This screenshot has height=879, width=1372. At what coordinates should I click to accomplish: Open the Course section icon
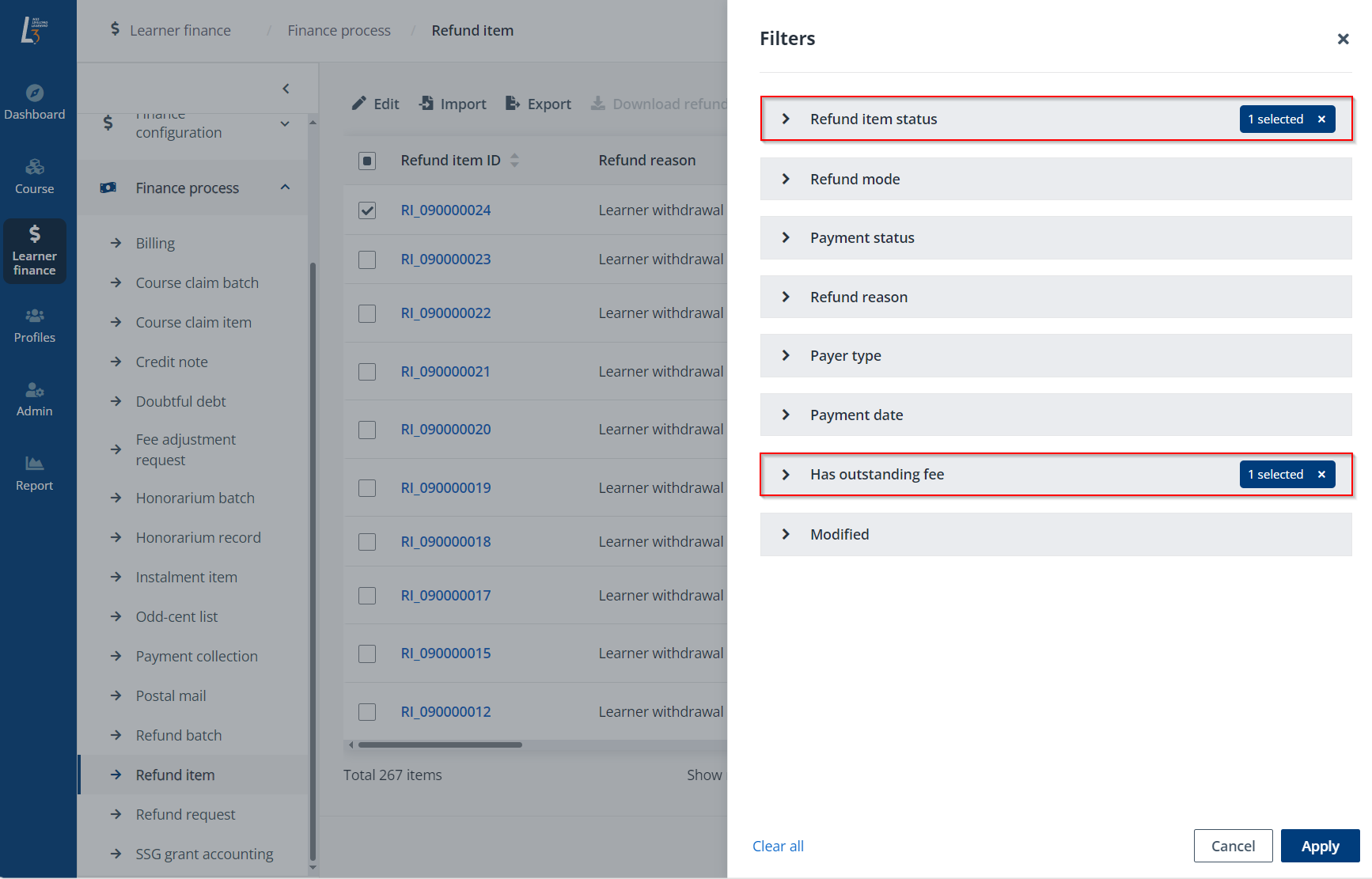(34, 167)
